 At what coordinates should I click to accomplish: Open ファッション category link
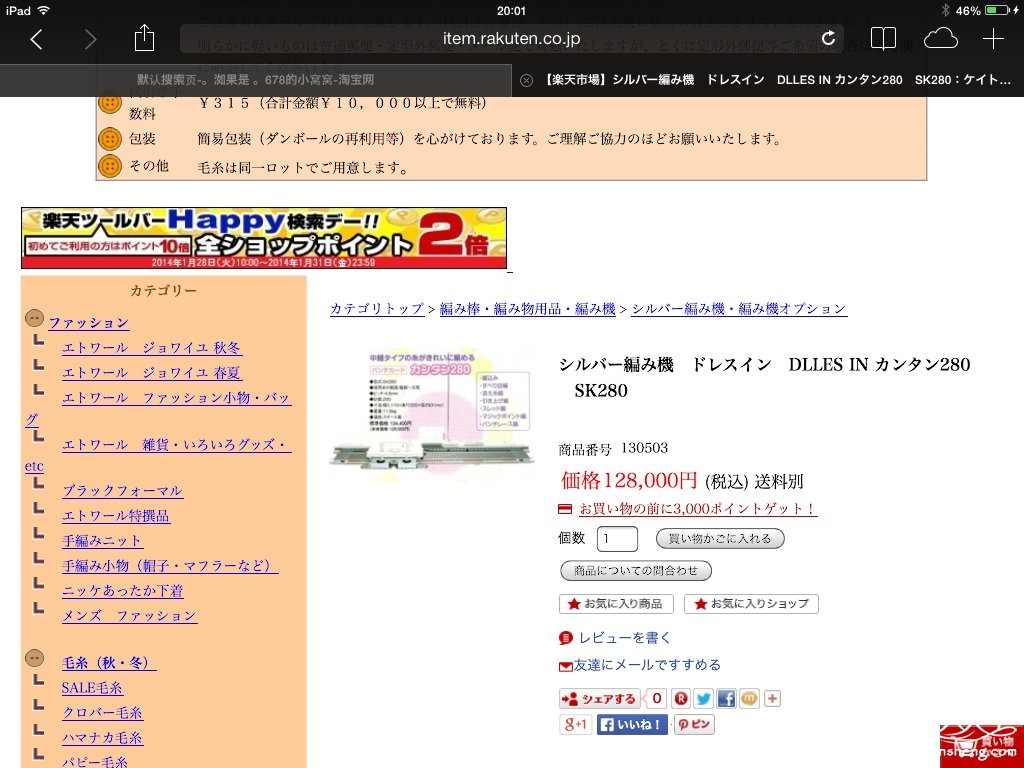(x=89, y=323)
